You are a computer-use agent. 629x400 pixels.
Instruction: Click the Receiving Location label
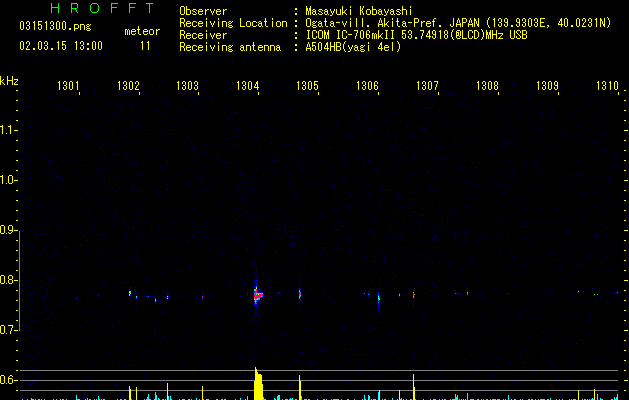tap(233, 23)
